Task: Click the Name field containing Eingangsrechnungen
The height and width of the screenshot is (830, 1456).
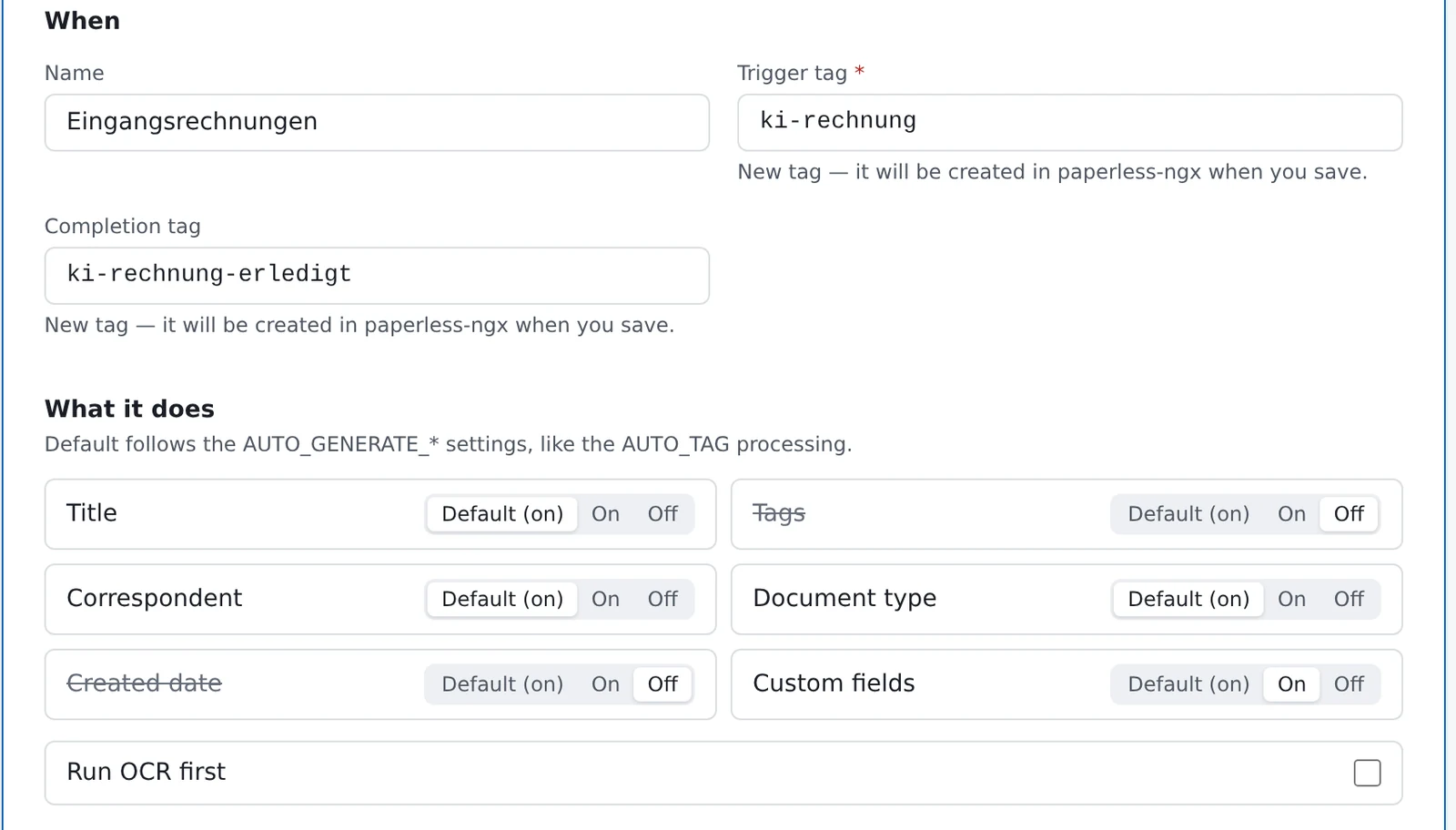Action: 377,123
